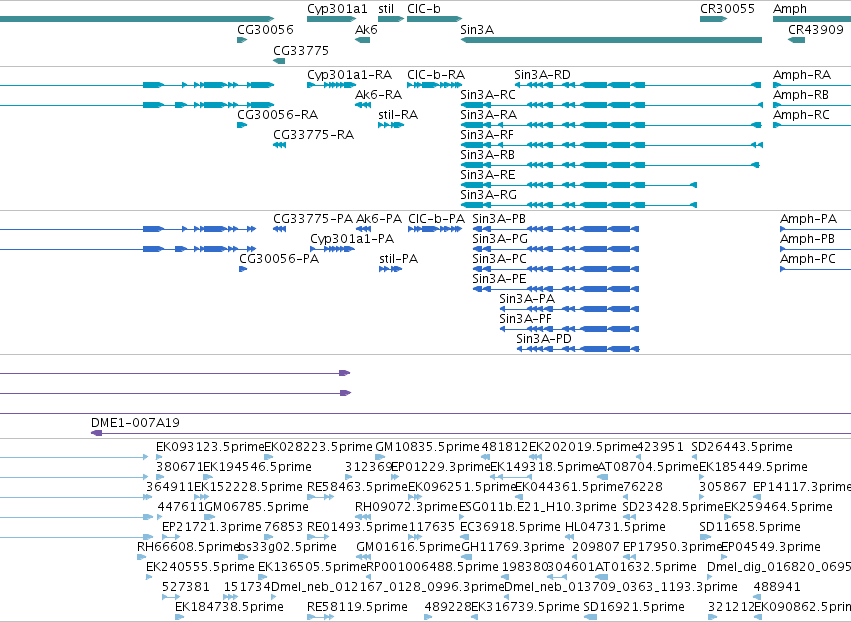This screenshot has width=851, height=622.
Task: Open the Sin3A-PG protein label
Action: click(500, 239)
